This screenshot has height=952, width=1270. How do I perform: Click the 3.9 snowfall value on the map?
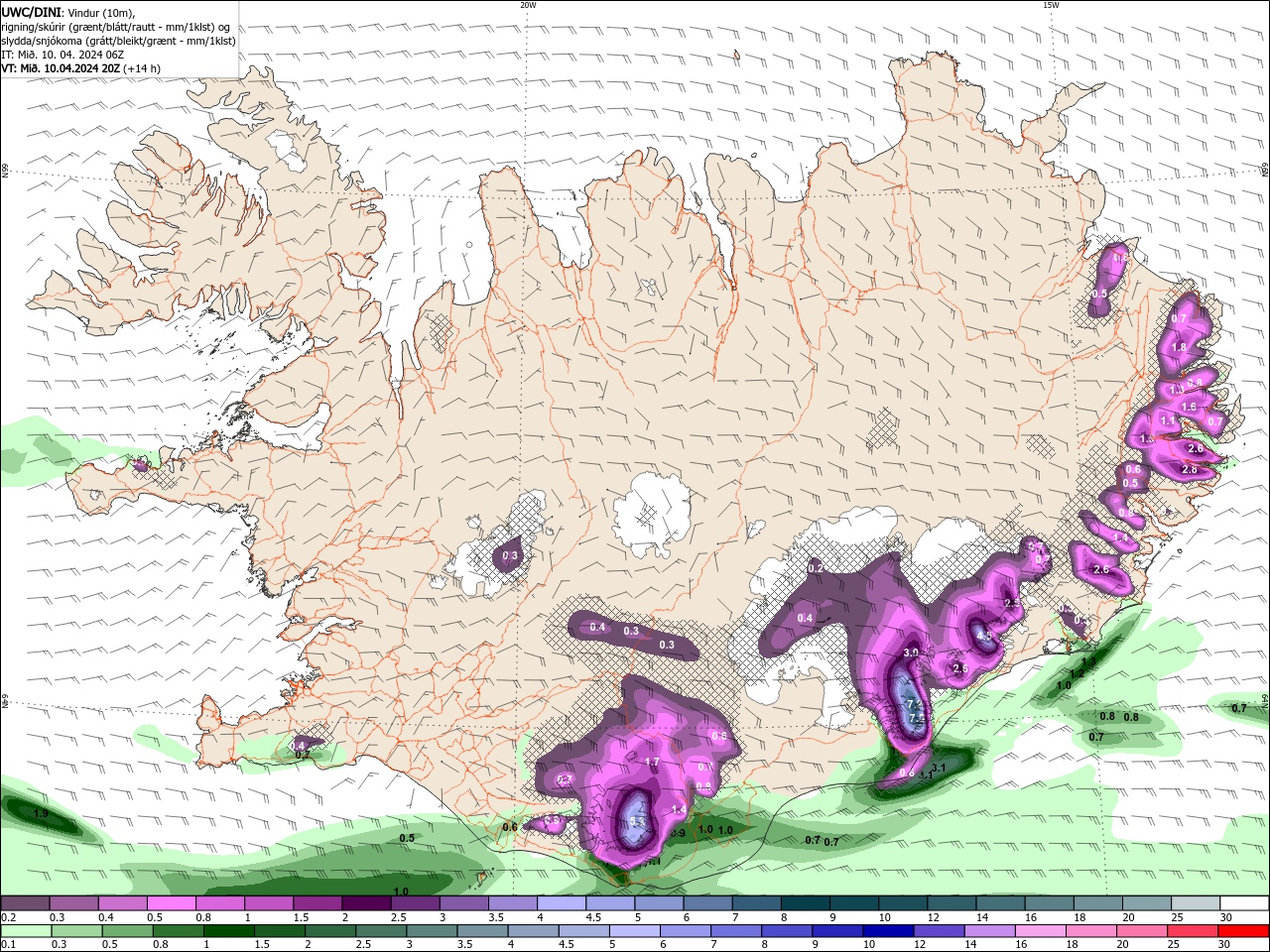click(x=912, y=652)
